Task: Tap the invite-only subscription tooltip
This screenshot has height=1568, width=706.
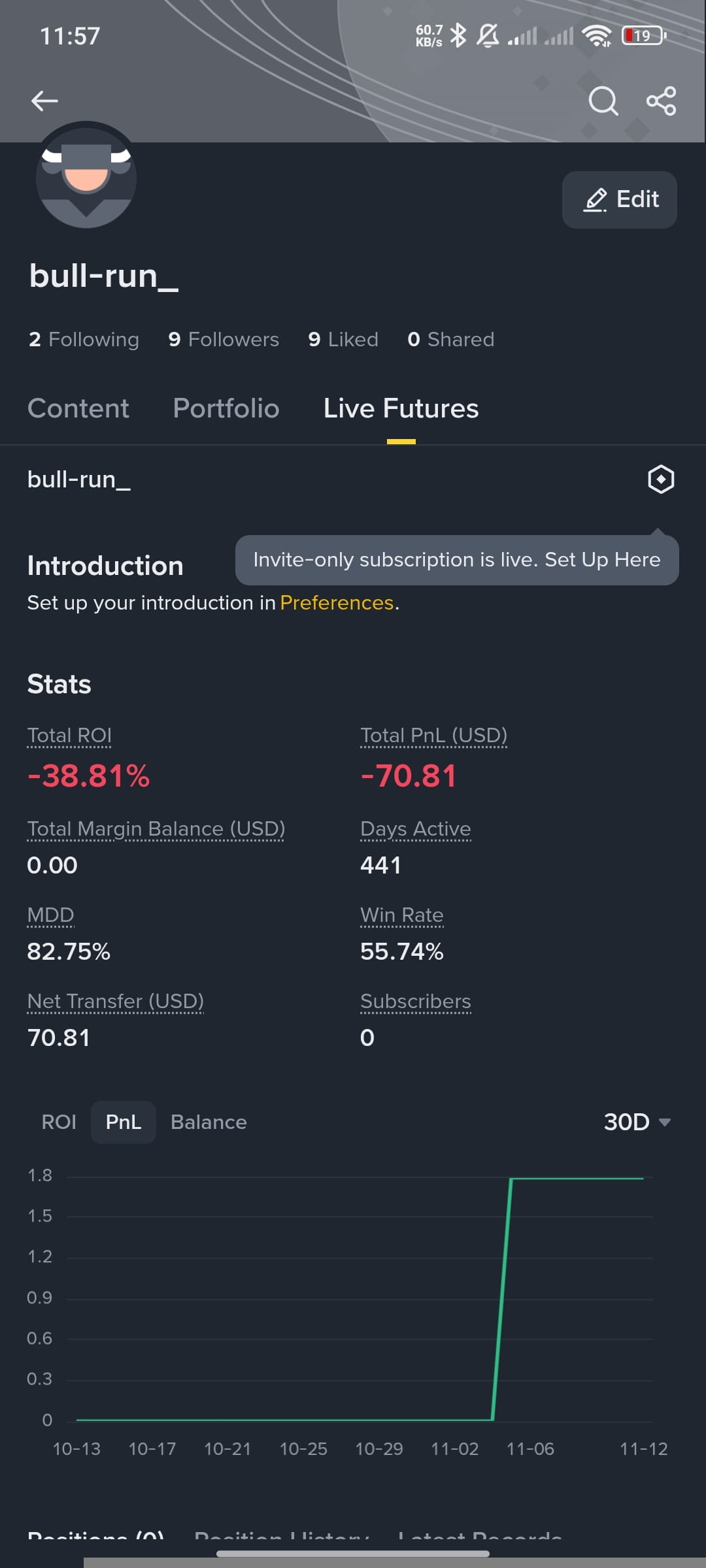Action: [457, 560]
